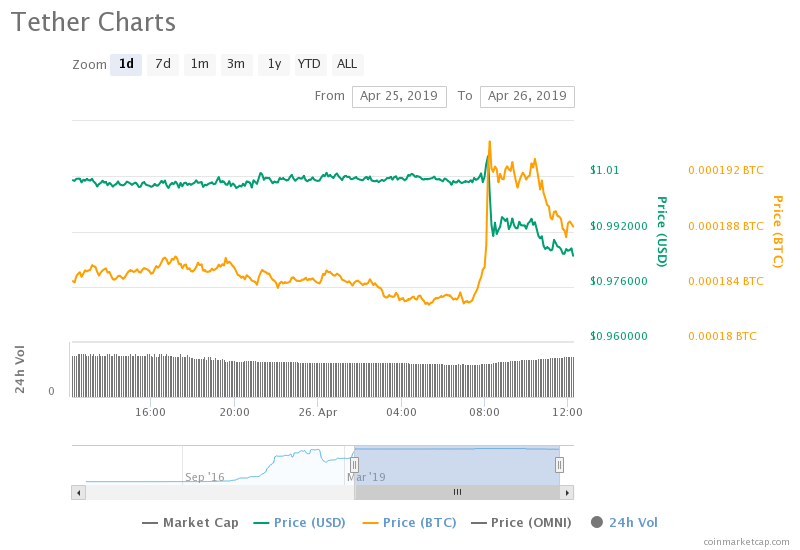
Task: Click the $1.01 USD axis label
Action: (x=605, y=170)
